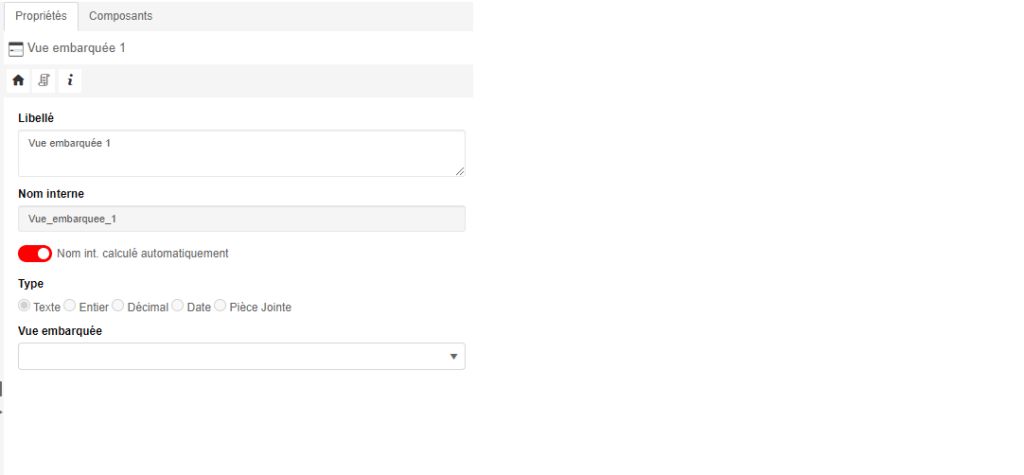
Task: Open the Composants tab
Action: (x=121, y=16)
